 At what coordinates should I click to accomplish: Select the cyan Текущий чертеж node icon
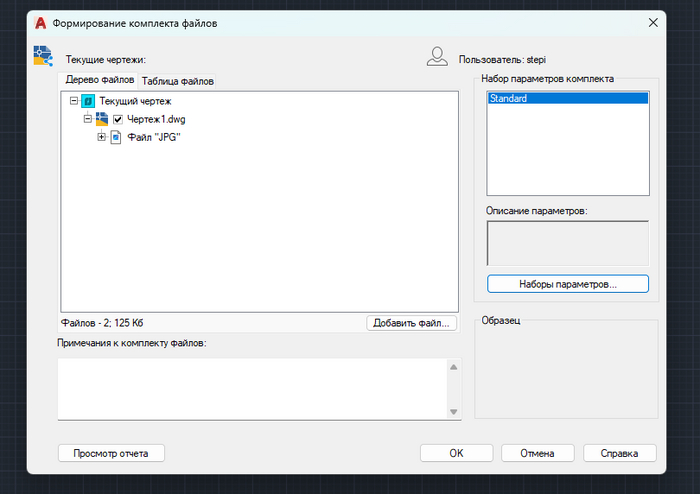click(88, 101)
